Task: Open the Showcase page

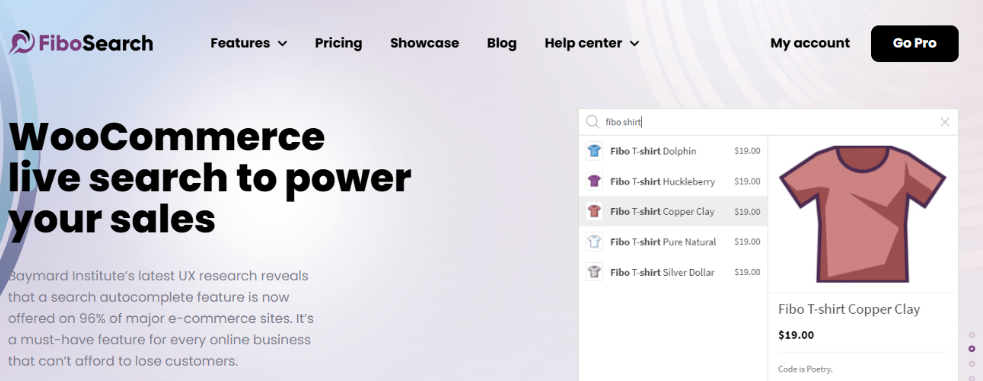Action: coord(424,43)
